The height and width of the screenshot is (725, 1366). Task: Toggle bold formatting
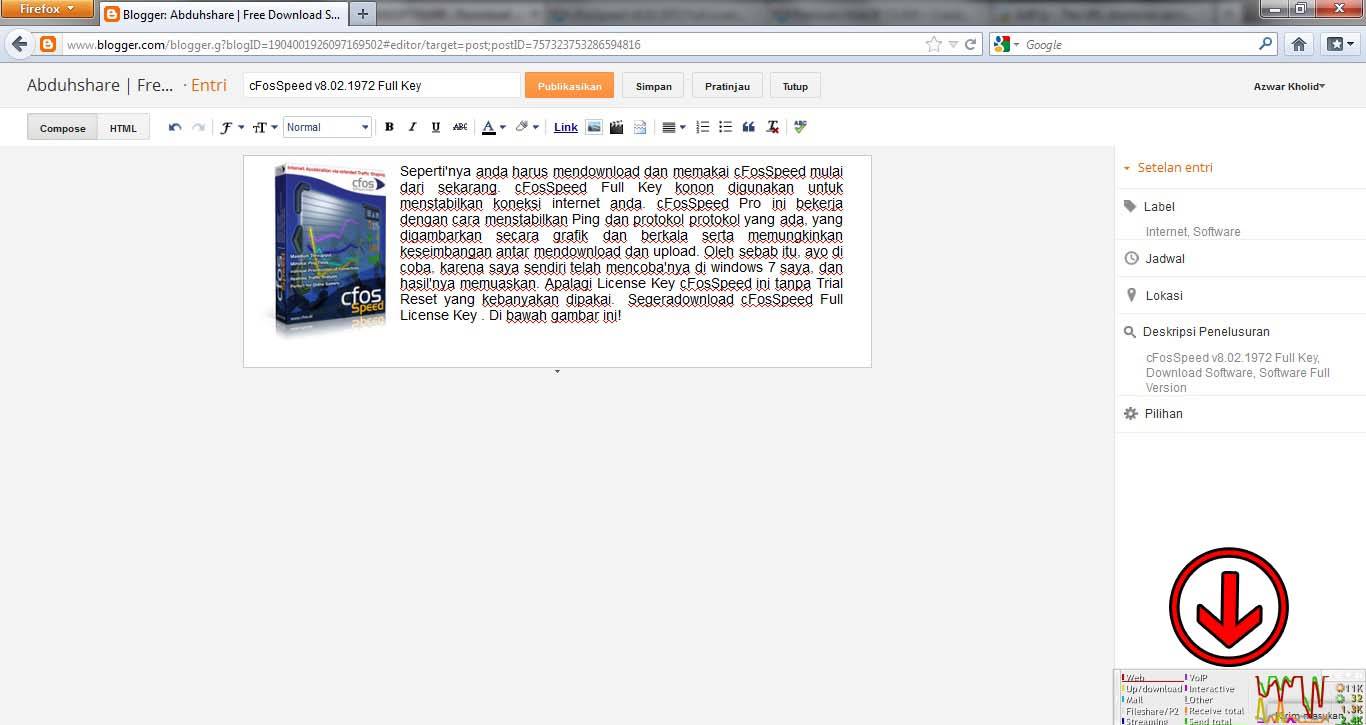pos(389,127)
